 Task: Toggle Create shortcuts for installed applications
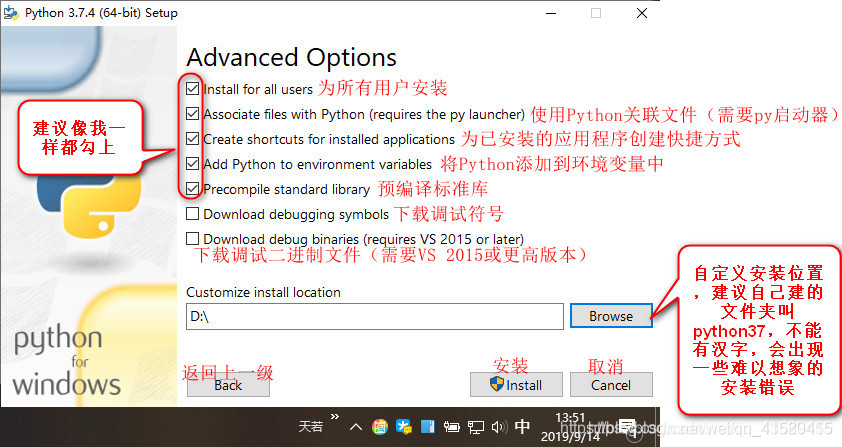tap(192, 139)
